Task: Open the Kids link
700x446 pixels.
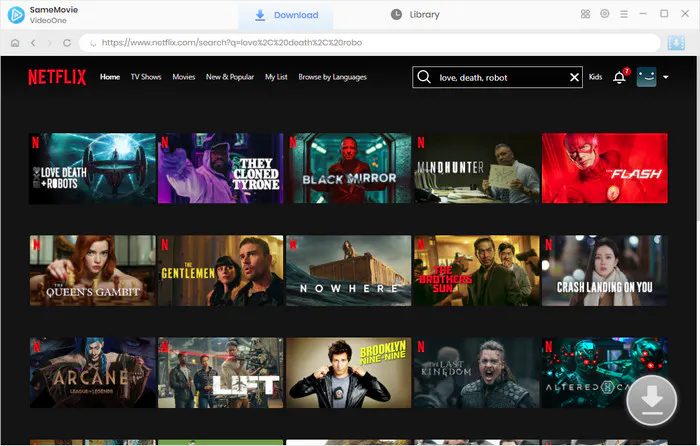Action: (596, 77)
